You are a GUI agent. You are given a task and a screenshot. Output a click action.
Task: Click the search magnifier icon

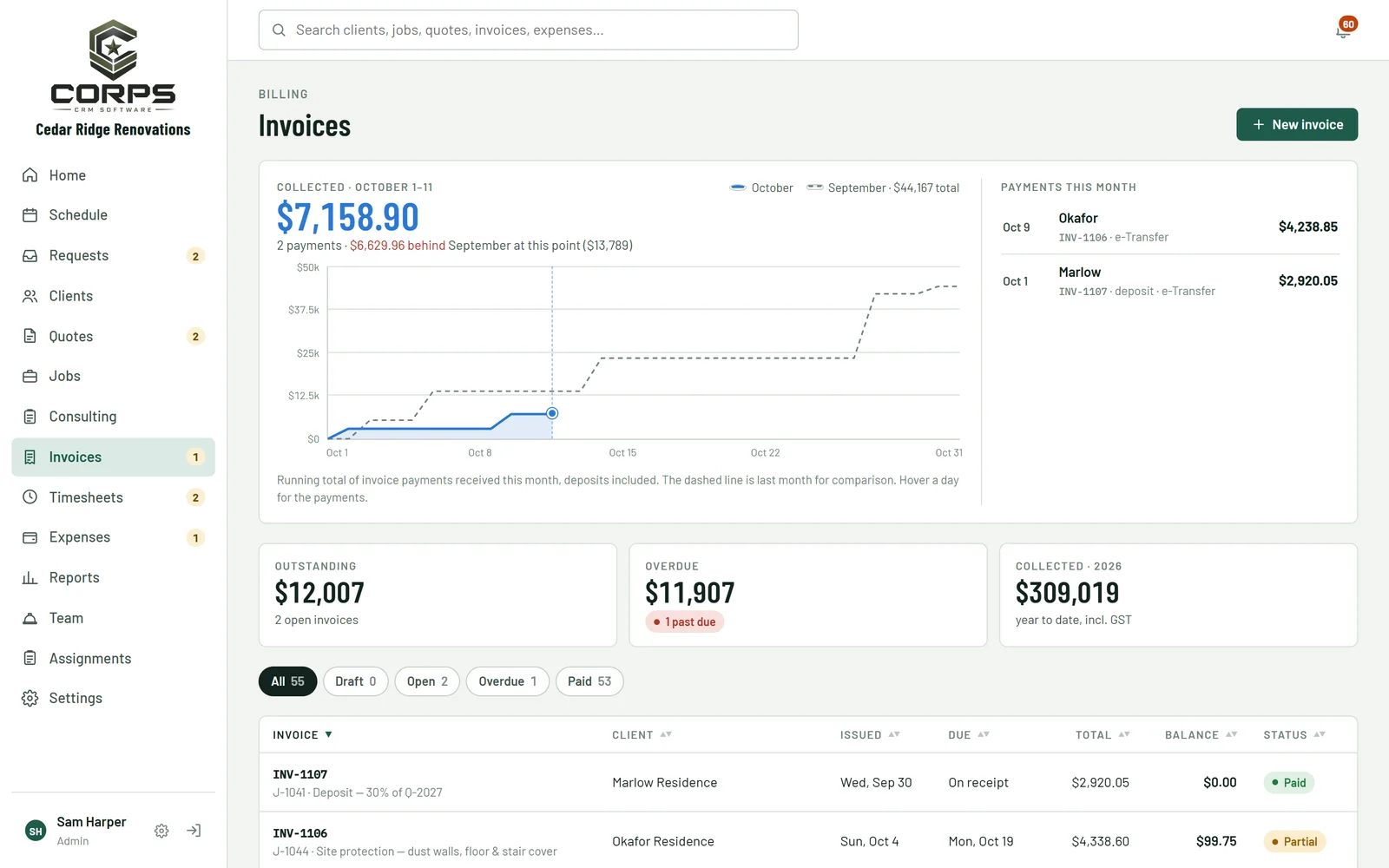click(279, 30)
